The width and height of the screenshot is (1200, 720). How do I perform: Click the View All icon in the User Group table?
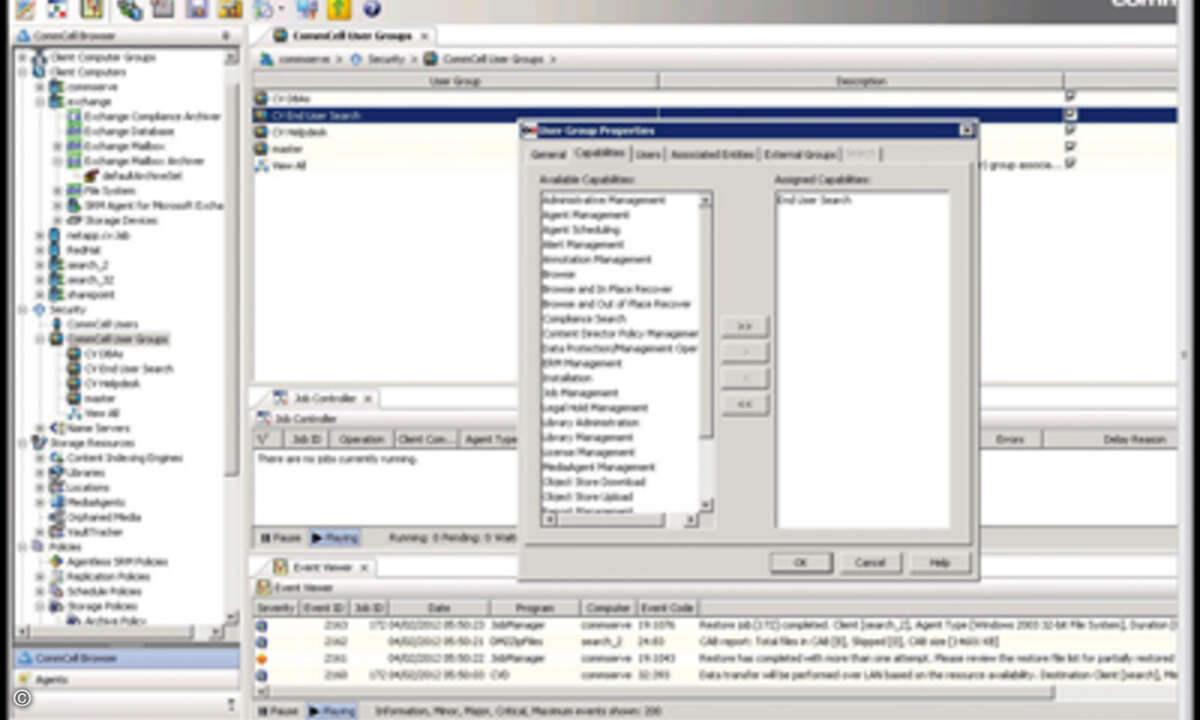click(x=262, y=165)
